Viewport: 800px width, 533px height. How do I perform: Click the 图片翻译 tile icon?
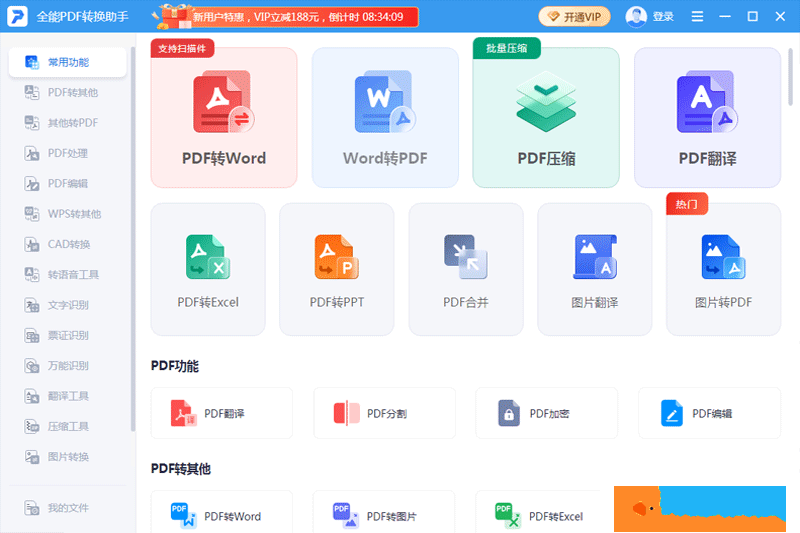594,257
